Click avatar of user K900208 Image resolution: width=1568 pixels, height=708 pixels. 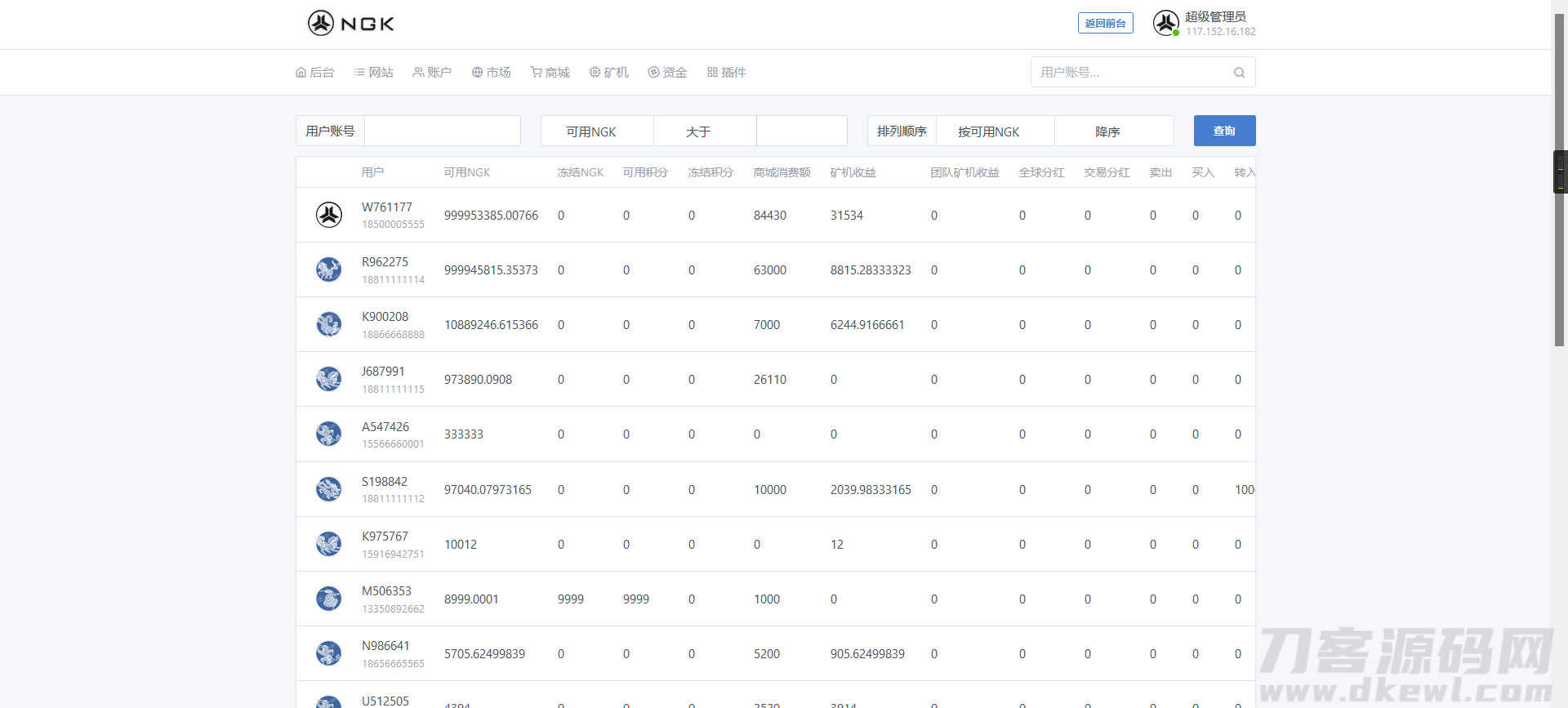point(329,324)
